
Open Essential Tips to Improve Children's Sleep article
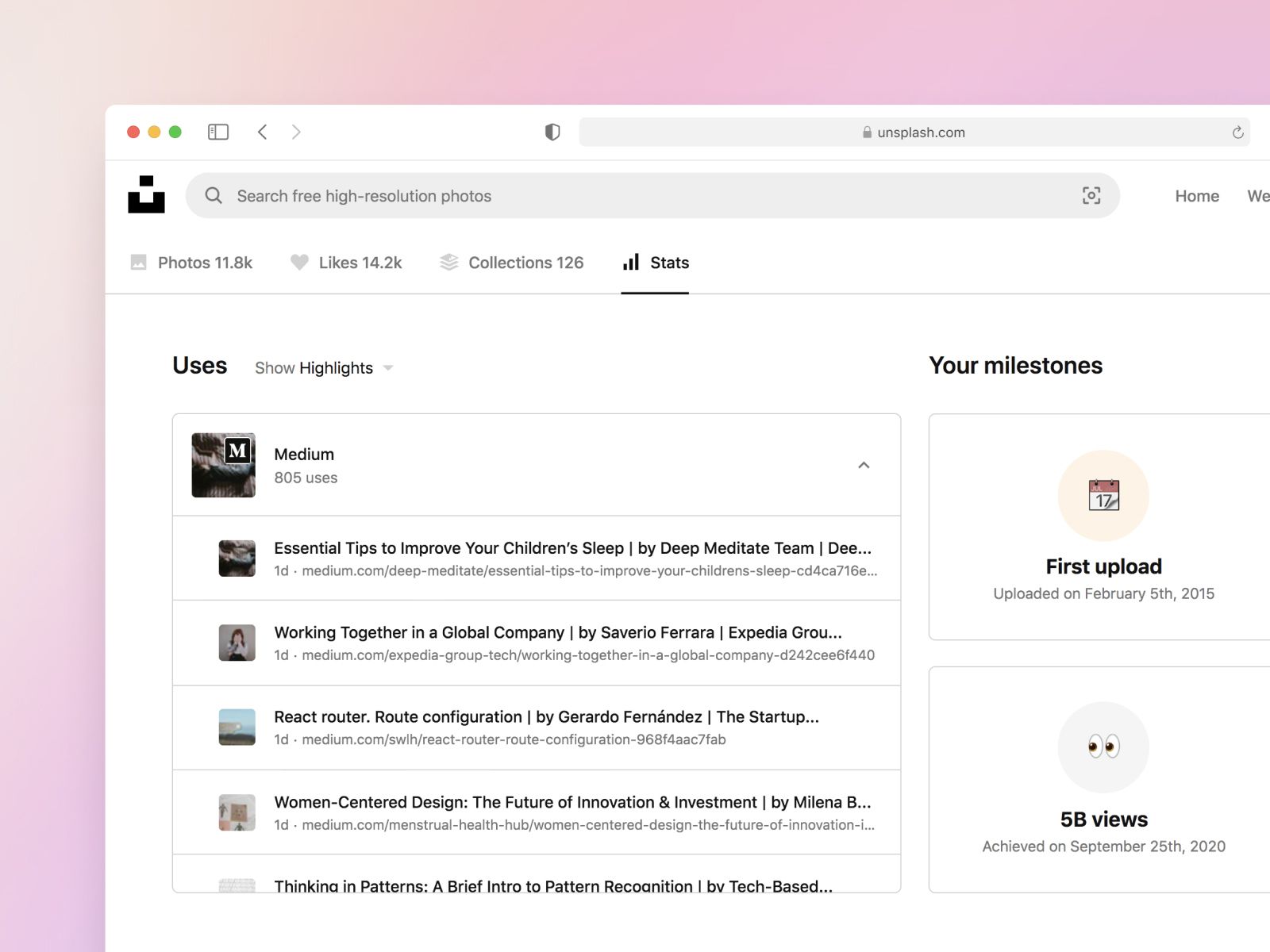[x=572, y=548]
